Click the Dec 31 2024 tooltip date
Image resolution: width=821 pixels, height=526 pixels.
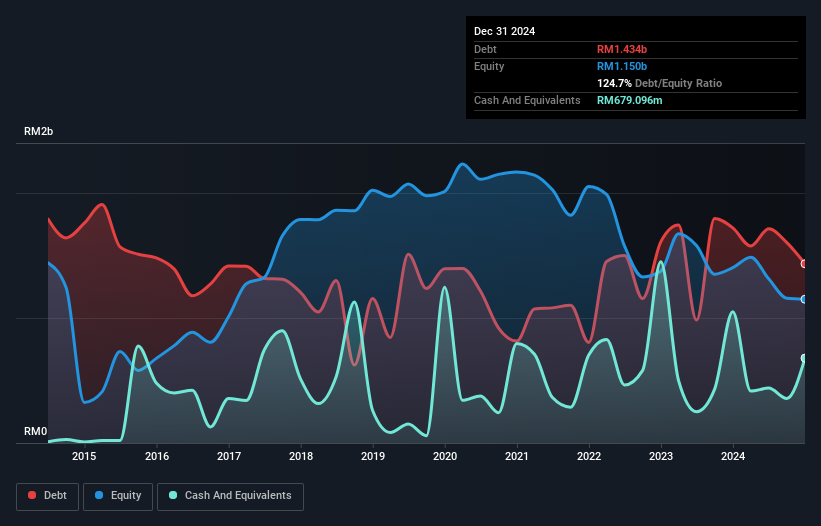tap(504, 31)
